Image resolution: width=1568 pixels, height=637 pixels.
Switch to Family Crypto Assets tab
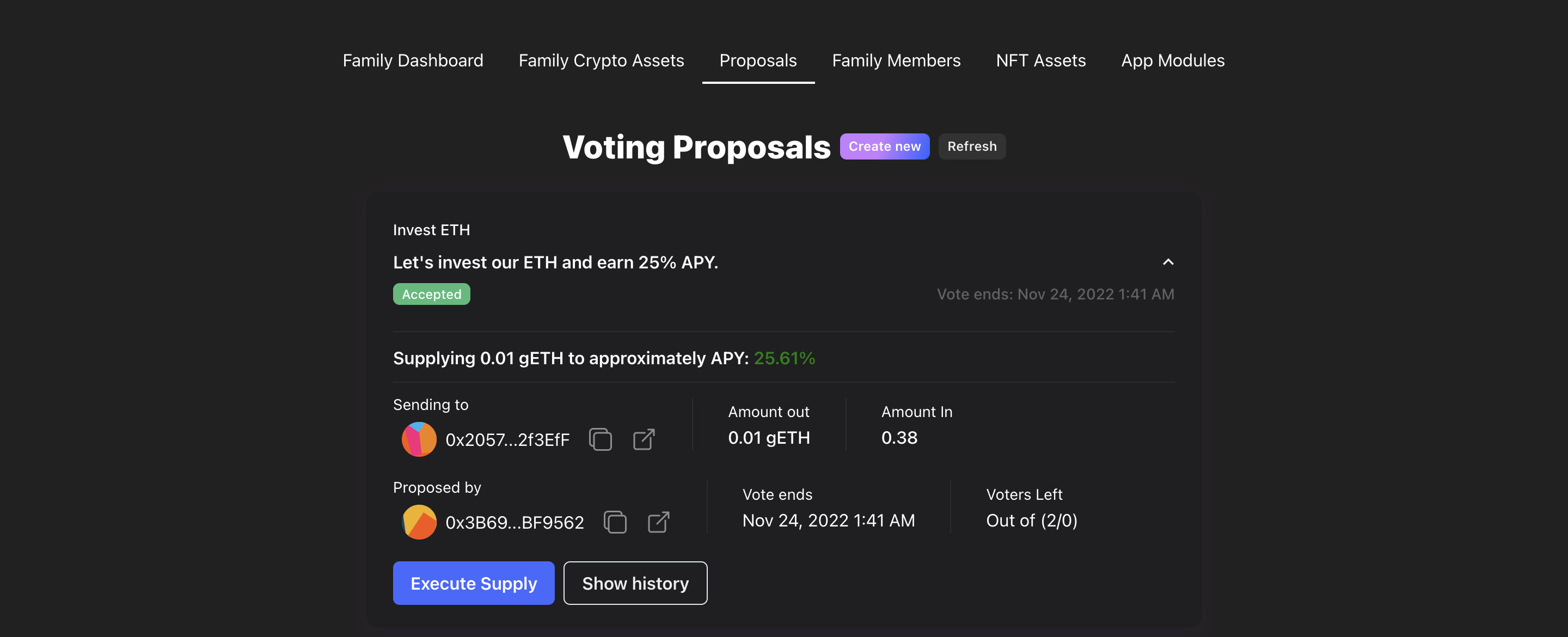(601, 60)
